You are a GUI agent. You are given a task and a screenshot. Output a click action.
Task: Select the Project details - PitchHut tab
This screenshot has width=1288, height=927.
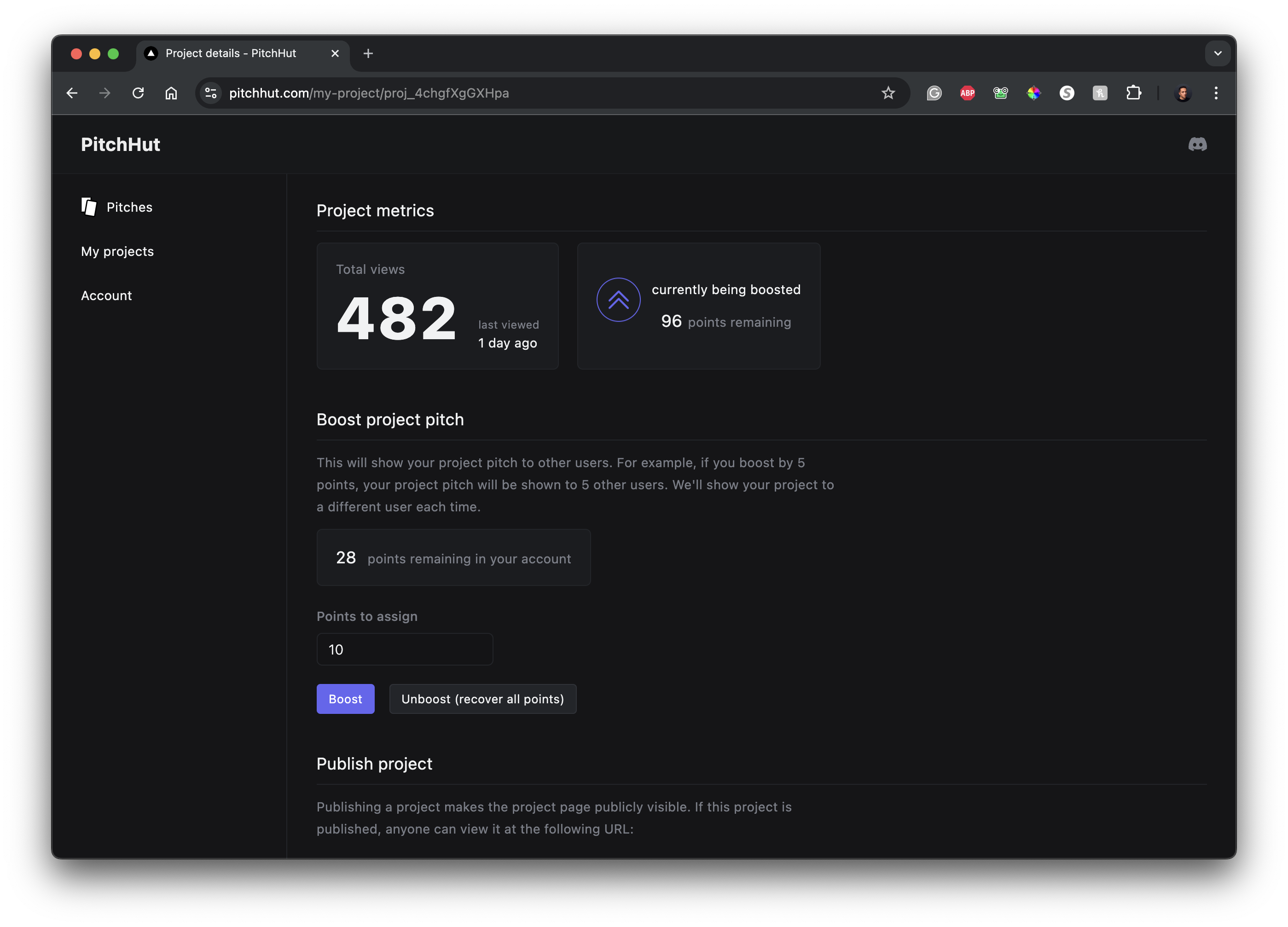point(243,53)
